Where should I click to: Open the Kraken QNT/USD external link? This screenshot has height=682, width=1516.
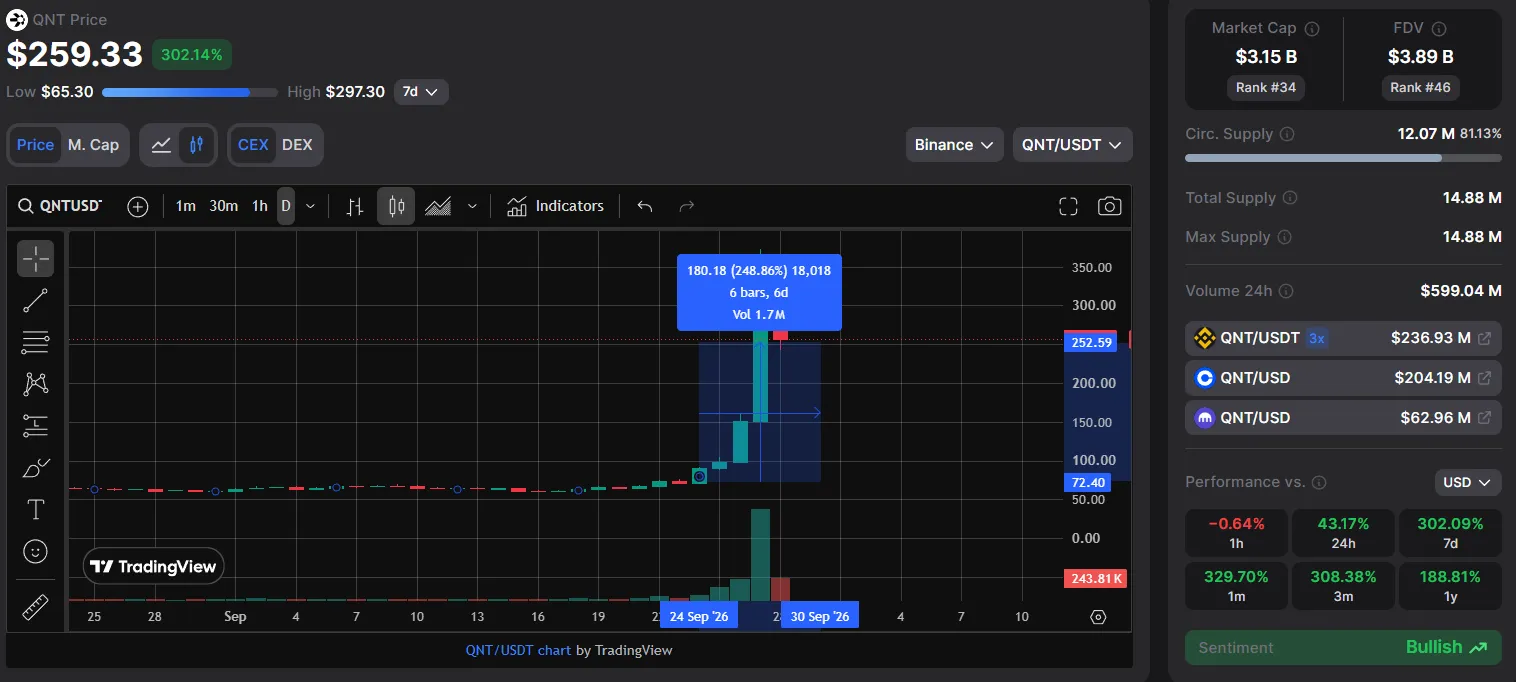click(x=1484, y=418)
